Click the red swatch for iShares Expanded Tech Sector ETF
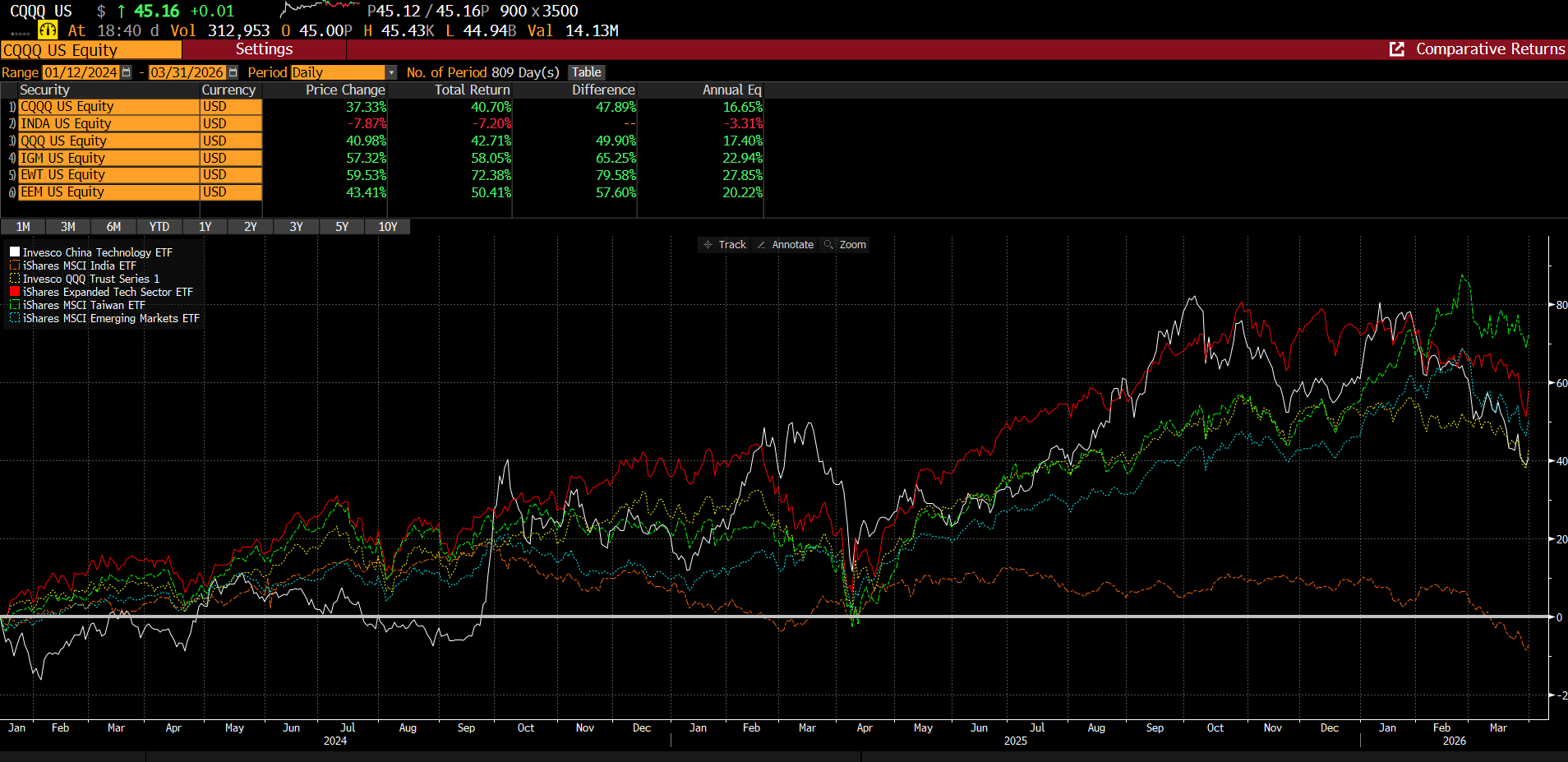The height and width of the screenshot is (762, 1568). (x=13, y=292)
